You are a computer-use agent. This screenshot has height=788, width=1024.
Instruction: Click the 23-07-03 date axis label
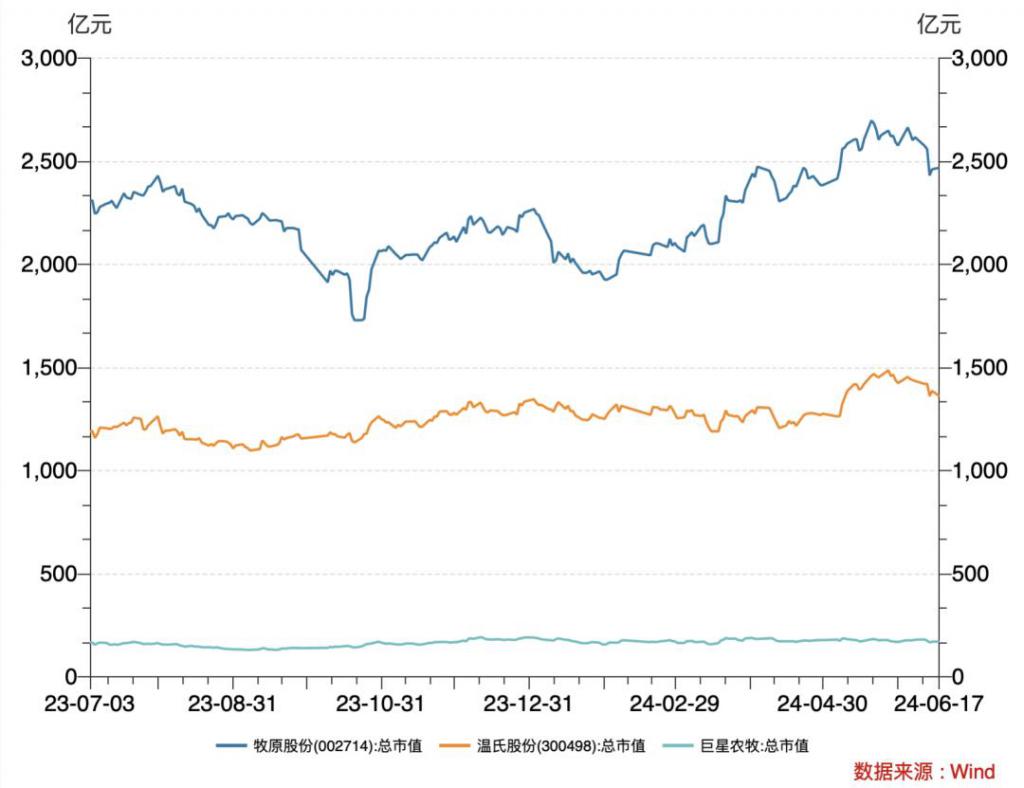89,704
